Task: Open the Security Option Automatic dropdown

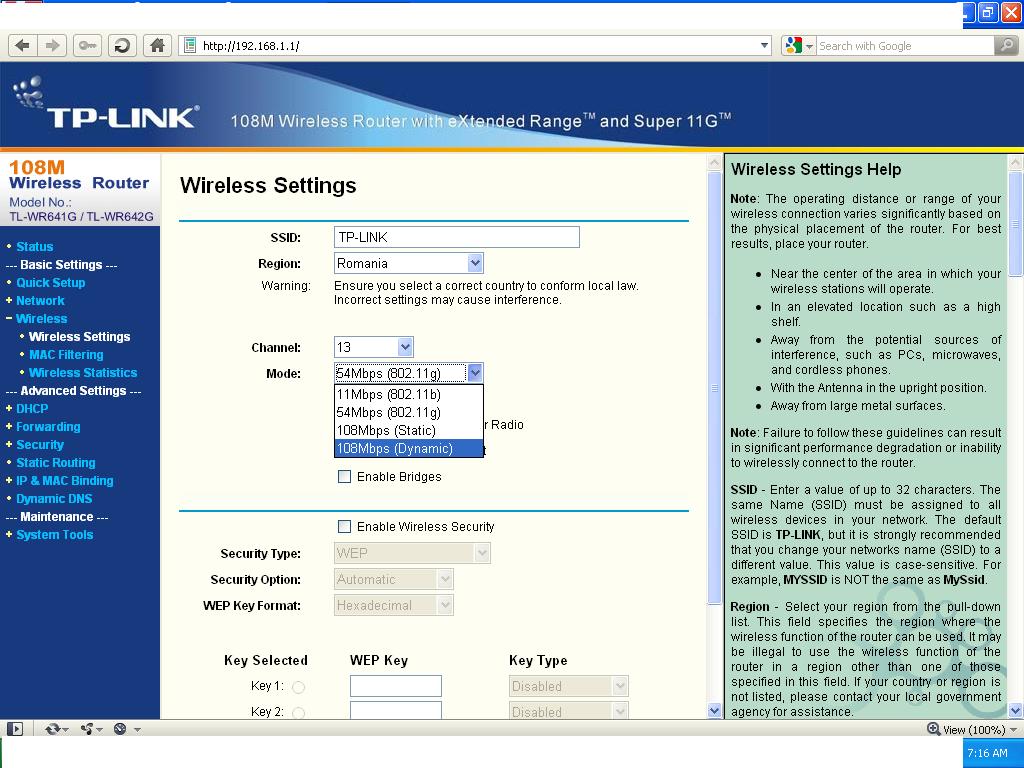Action: (394, 579)
